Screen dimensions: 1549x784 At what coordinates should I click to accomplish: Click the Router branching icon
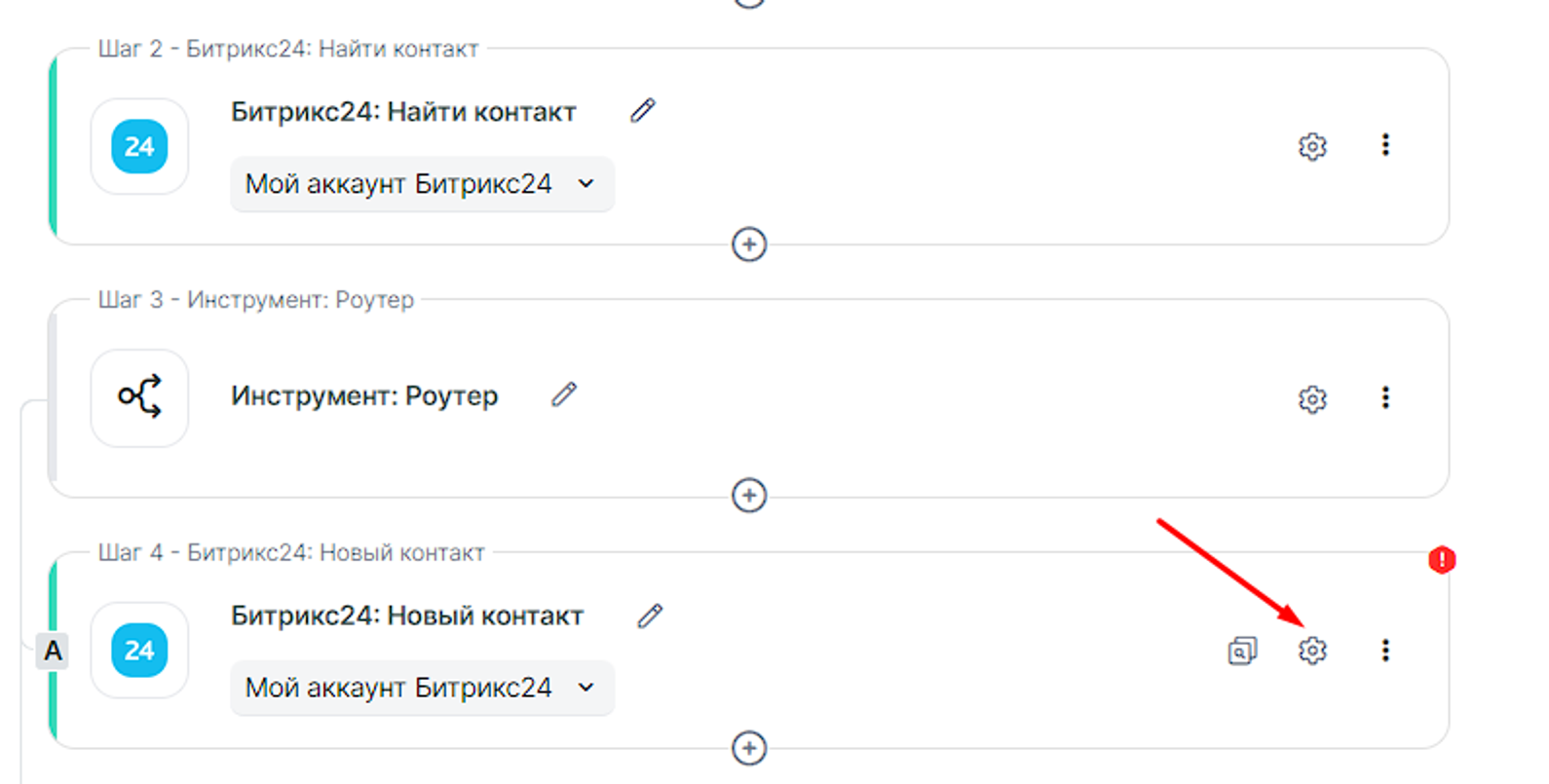[139, 397]
